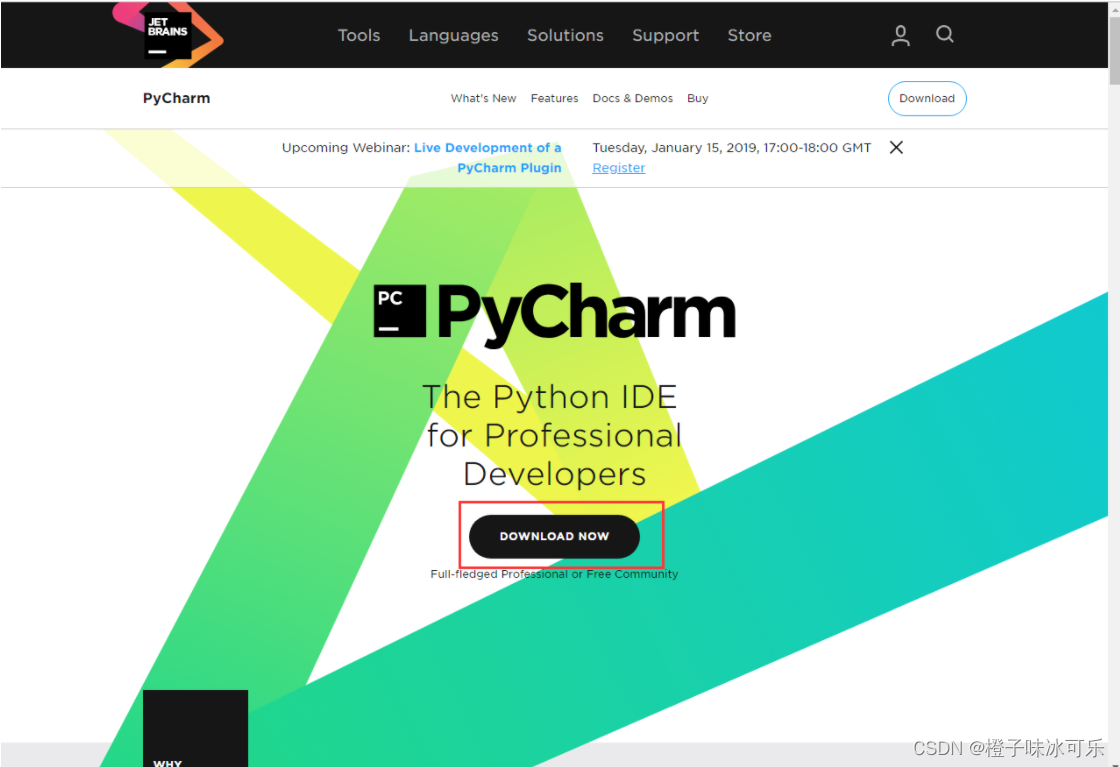This screenshot has width=1120, height=767.
Task: Register for the PyCharm Plugin webinar
Action: coord(618,167)
